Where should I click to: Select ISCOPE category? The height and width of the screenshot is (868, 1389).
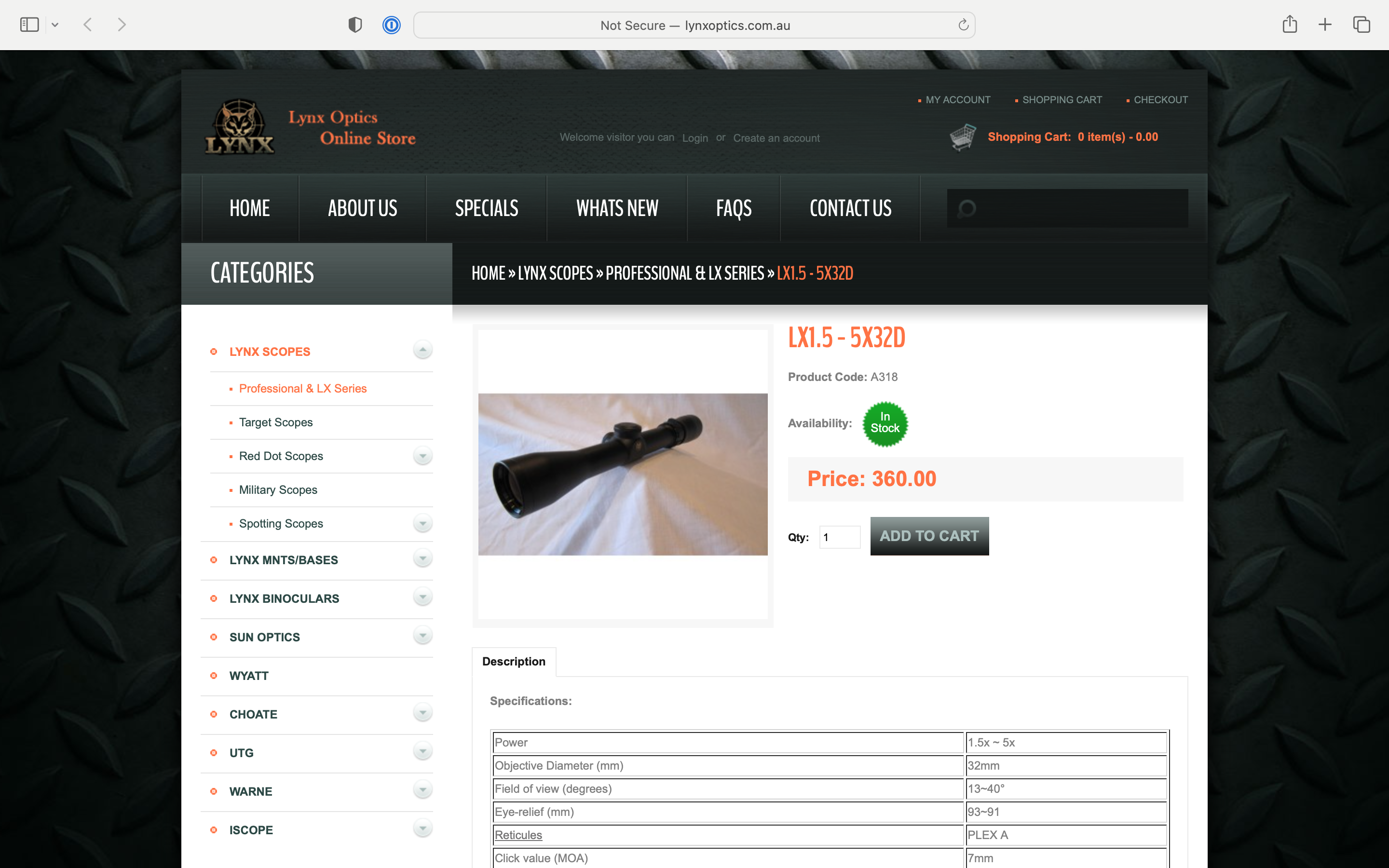[x=251, y=830]
